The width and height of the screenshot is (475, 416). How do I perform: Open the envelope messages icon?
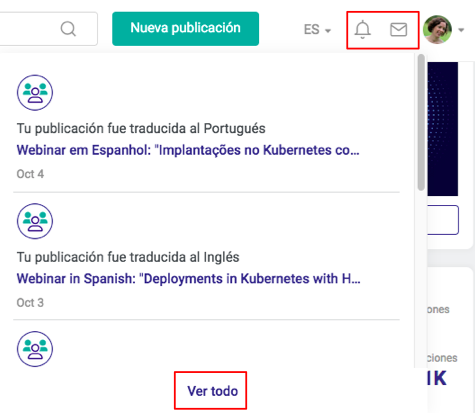point(398,29)
